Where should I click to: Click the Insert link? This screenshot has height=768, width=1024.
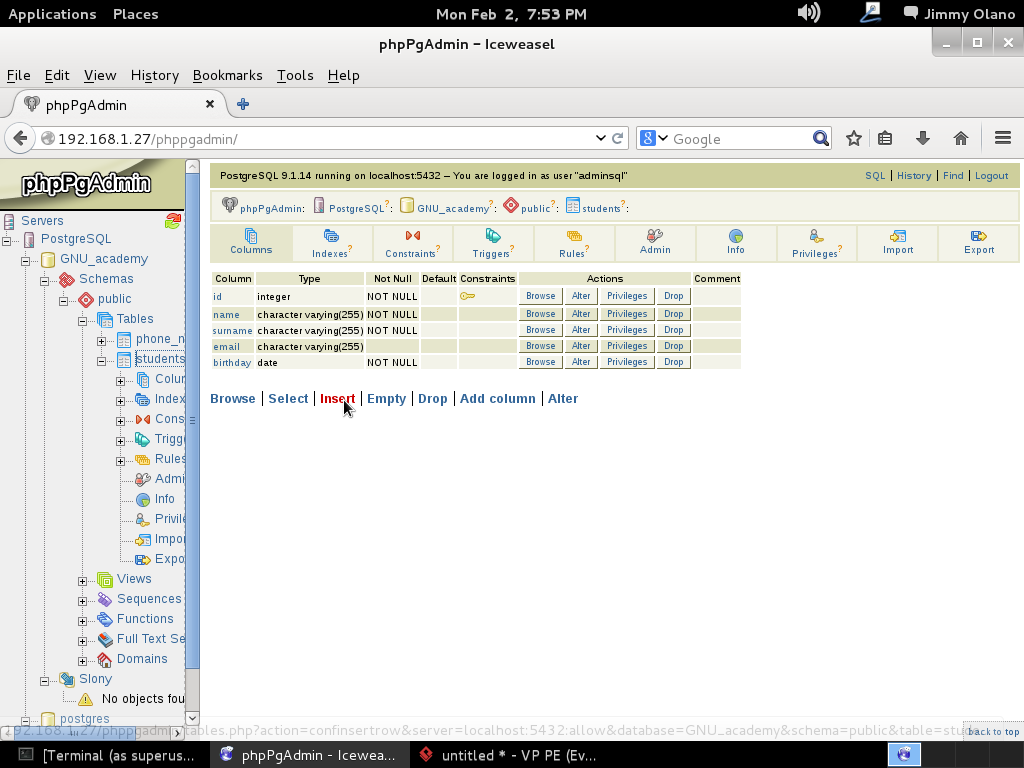coord(337,398)
